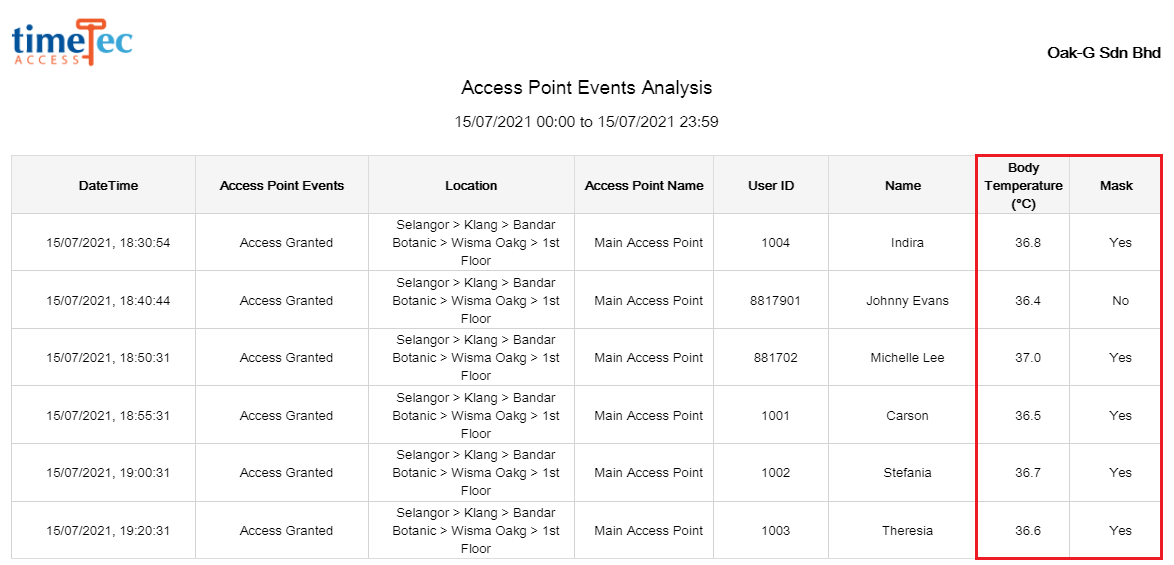Click the Access Point Events column header
Viewport: 1174px width, 565px height.
coord(282,185)
